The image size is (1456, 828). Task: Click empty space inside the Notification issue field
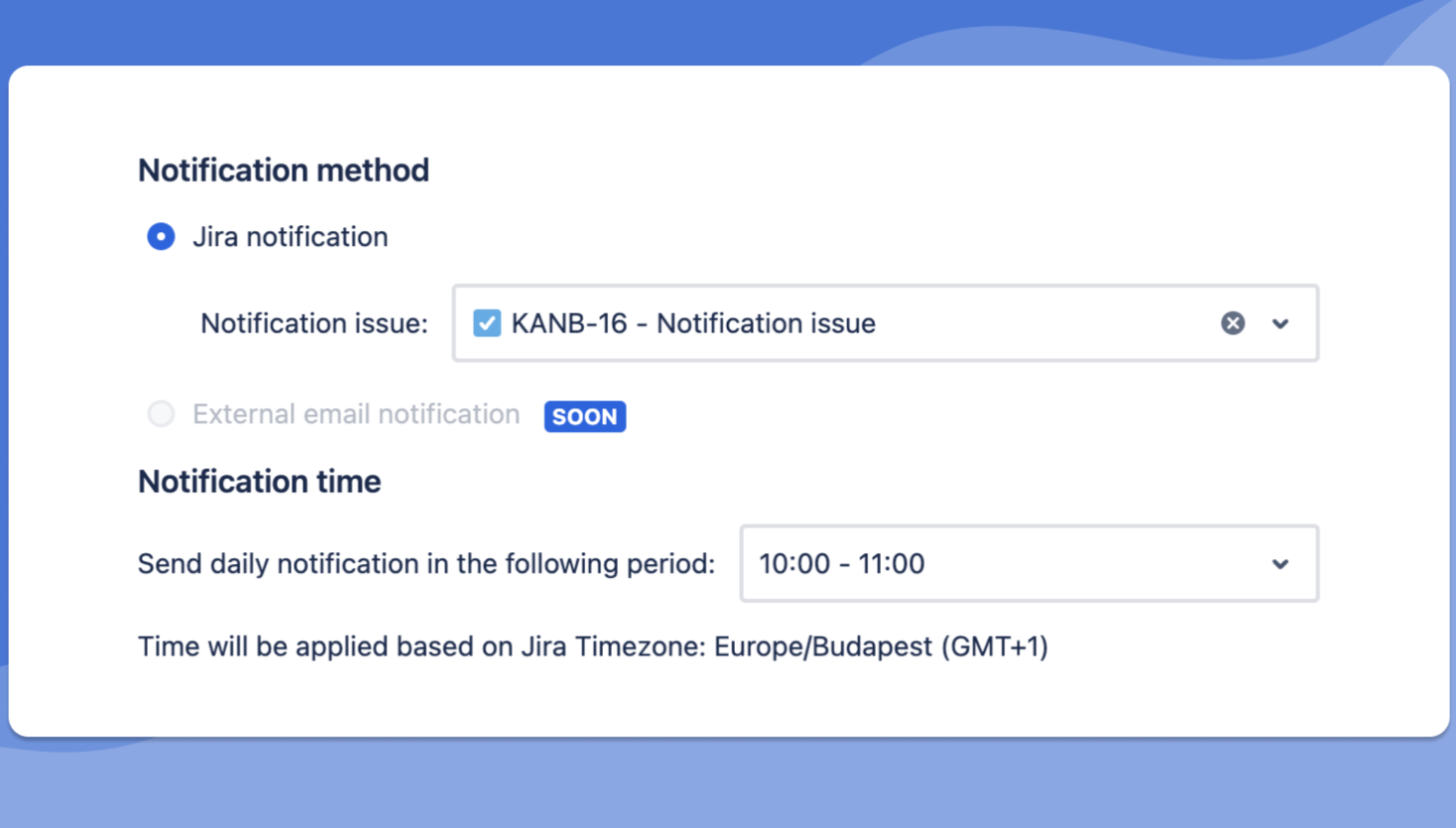pyautogui.click(x=1043, y=324)
